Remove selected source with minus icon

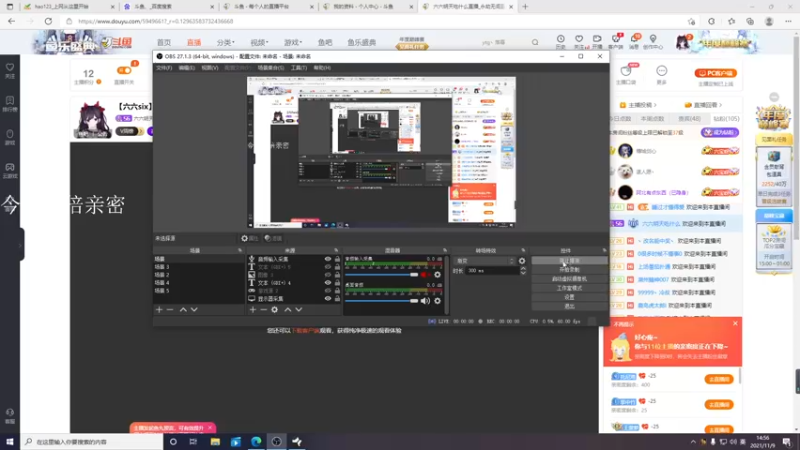click(x=263, y=310)
